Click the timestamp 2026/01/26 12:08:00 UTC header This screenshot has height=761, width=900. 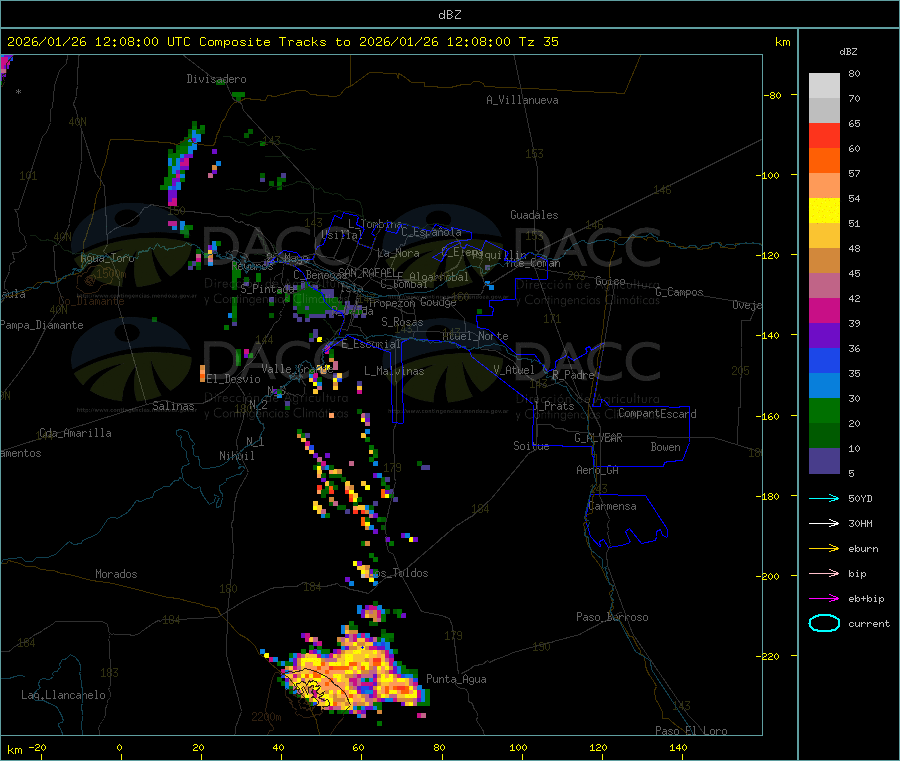pyautogui.click(x=99, y=42)
